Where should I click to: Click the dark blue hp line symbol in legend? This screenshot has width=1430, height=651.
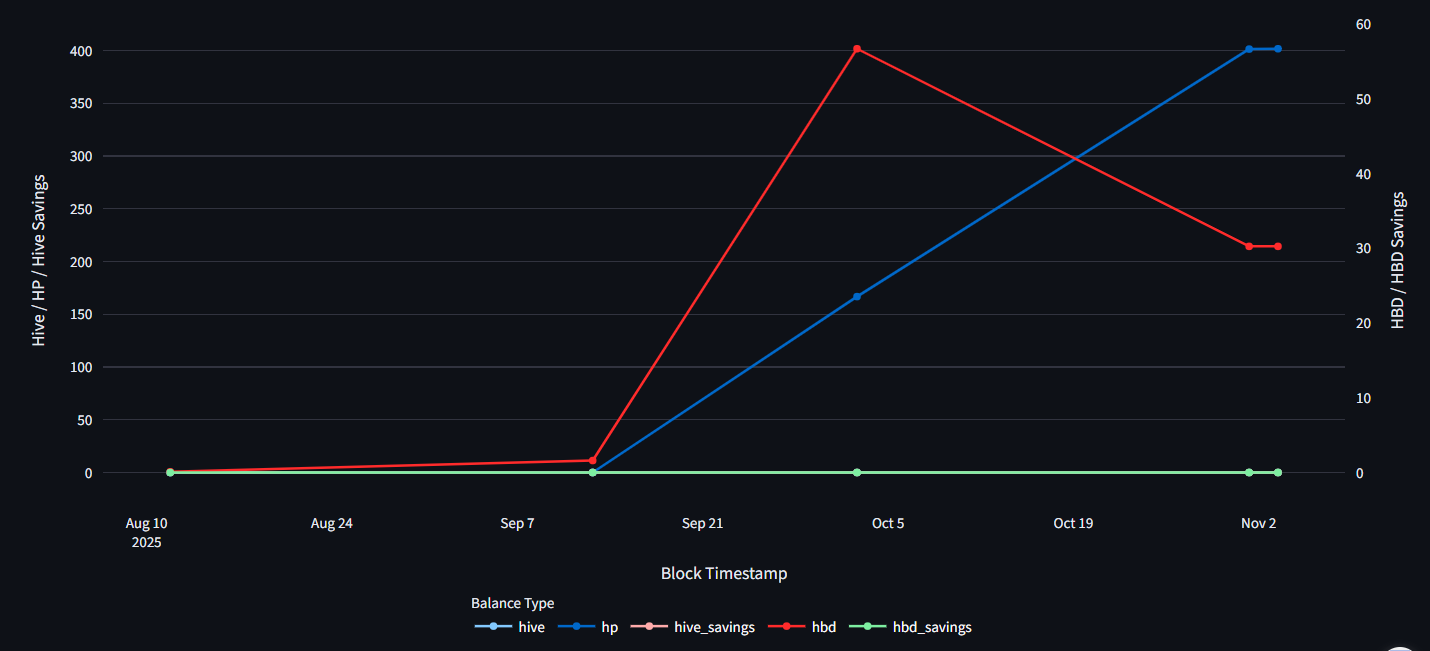point(575,627)
